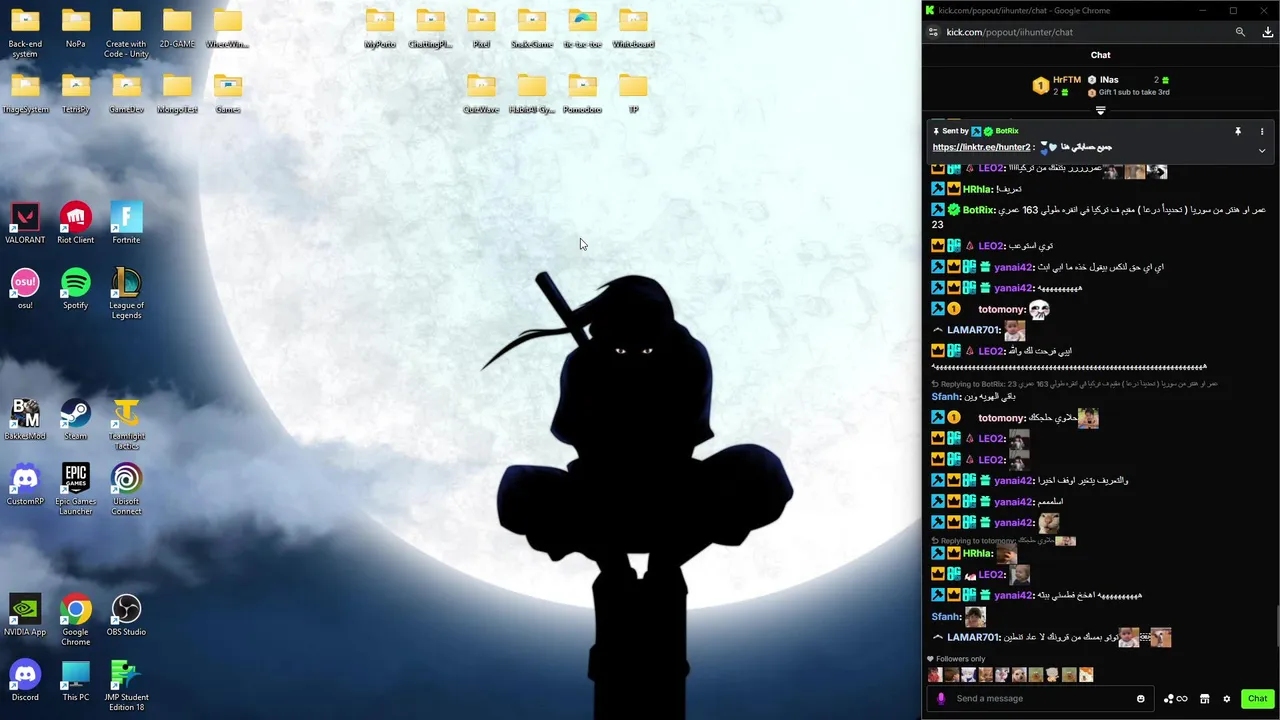The height and width of the screenshot is (720, 1280).
Task: Open chat settings gear icon
Action: click(x=1226, y=699)
